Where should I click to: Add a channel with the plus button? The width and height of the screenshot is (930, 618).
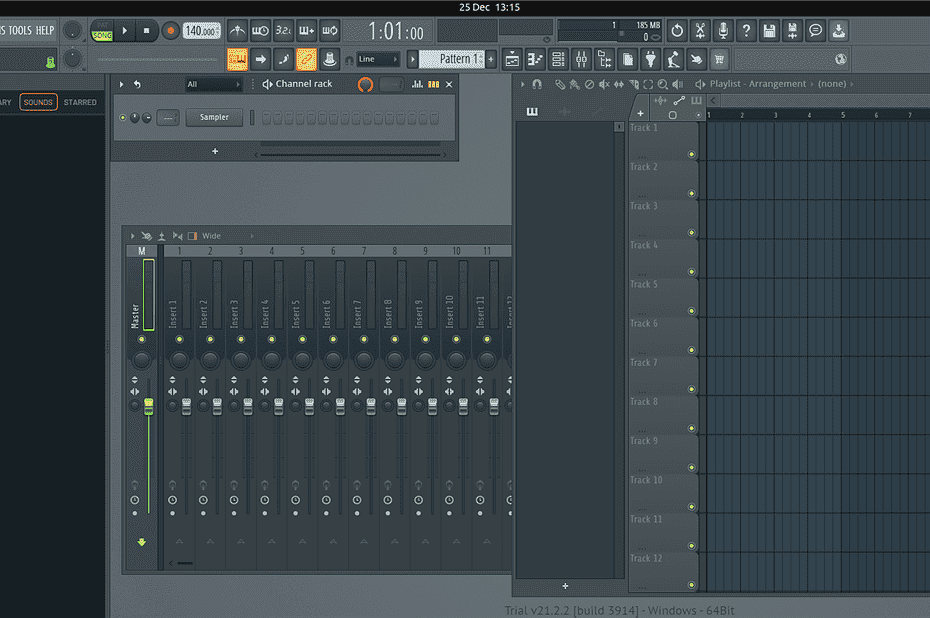pyautogui.click(x=215, y=151)
